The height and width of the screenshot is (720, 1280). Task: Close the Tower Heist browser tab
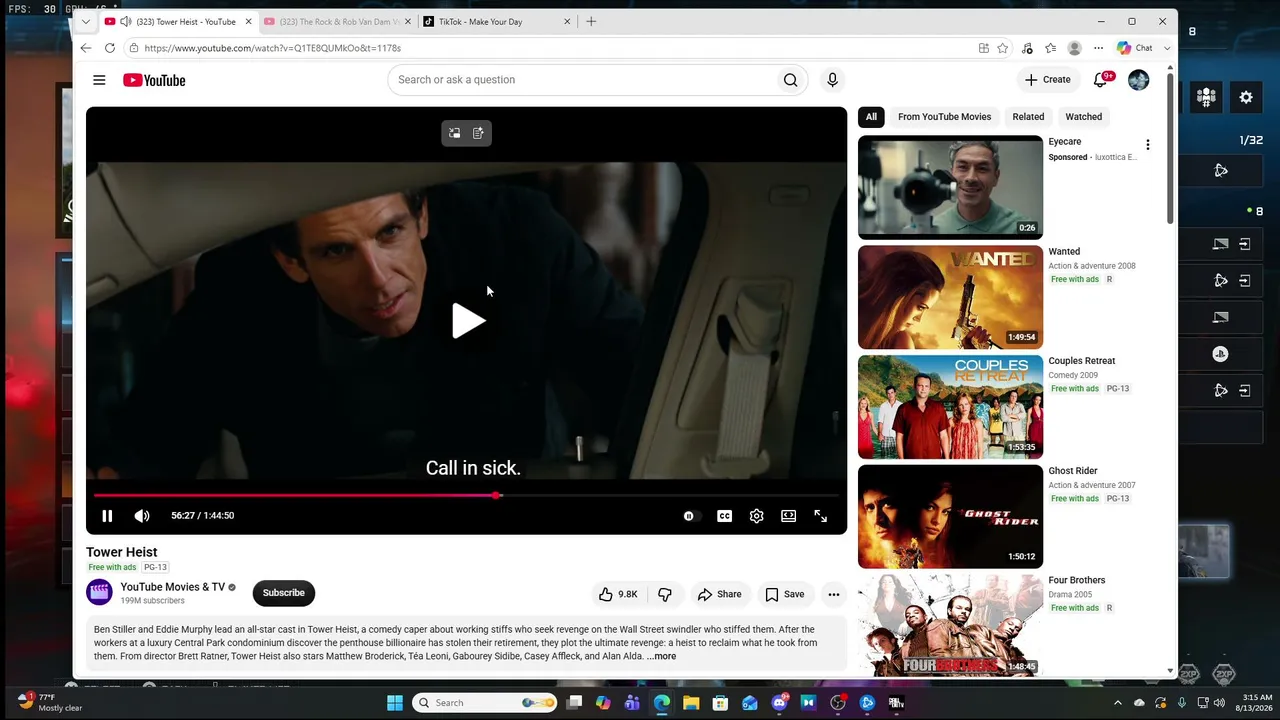pyautogui.click(x=248, y=22)
